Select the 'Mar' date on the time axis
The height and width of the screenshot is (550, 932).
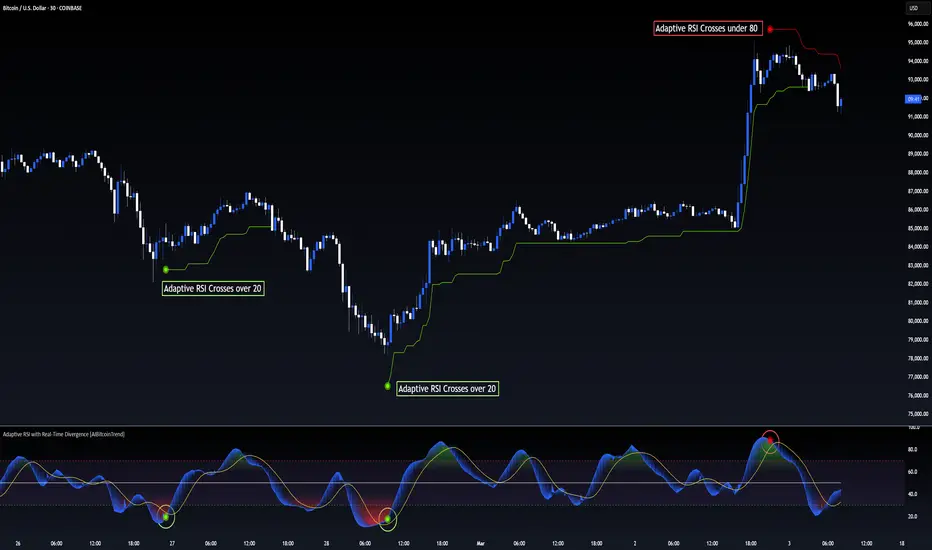[479, 543]
